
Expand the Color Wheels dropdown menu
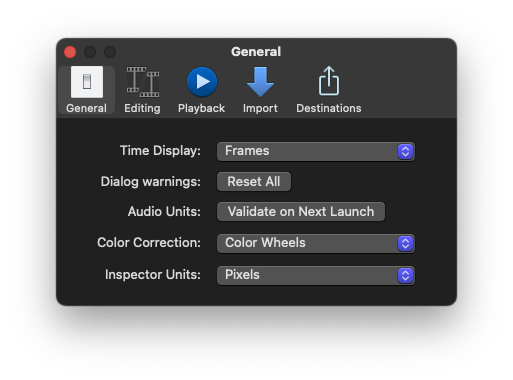click(316, 244)
